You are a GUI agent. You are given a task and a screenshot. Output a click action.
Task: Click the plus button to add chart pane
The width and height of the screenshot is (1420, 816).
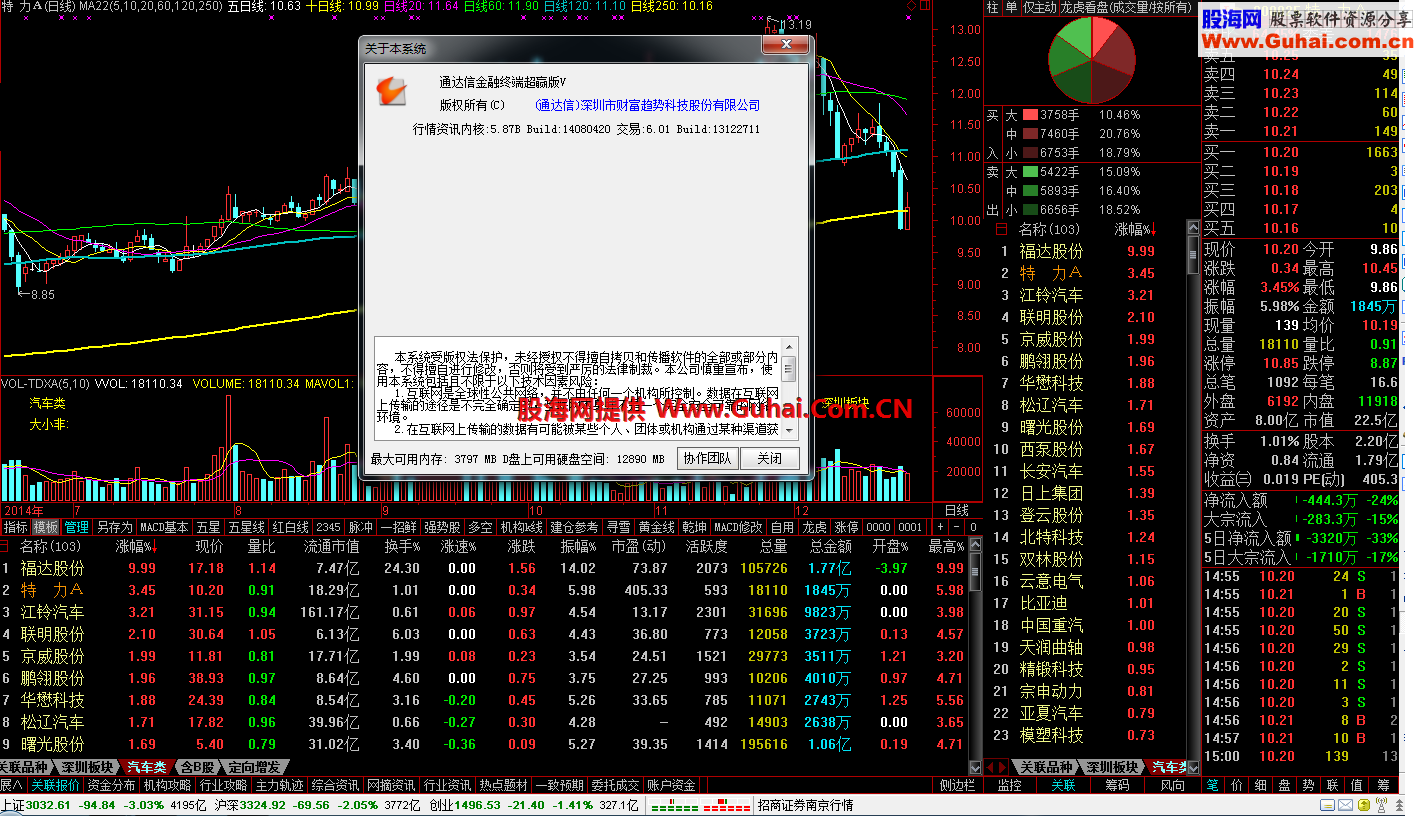[x=940, y=527]
